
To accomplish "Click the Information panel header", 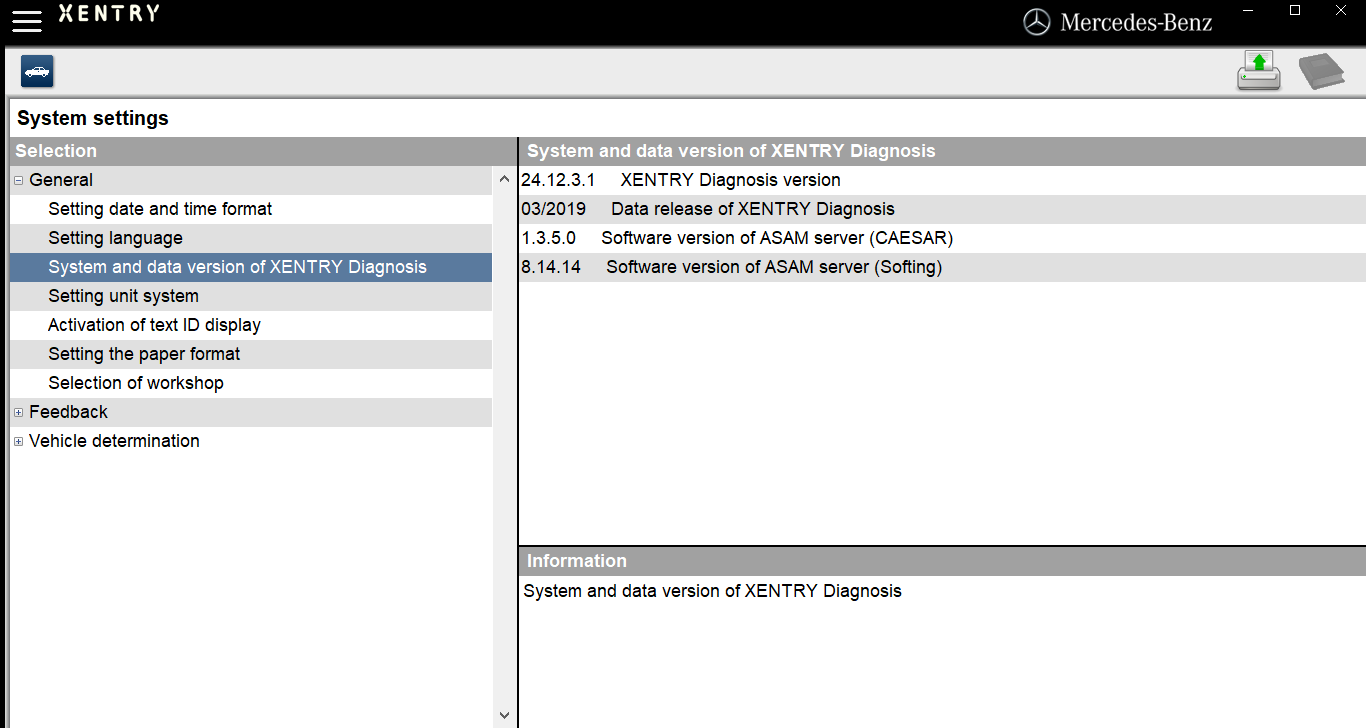I will click(942, 561).
